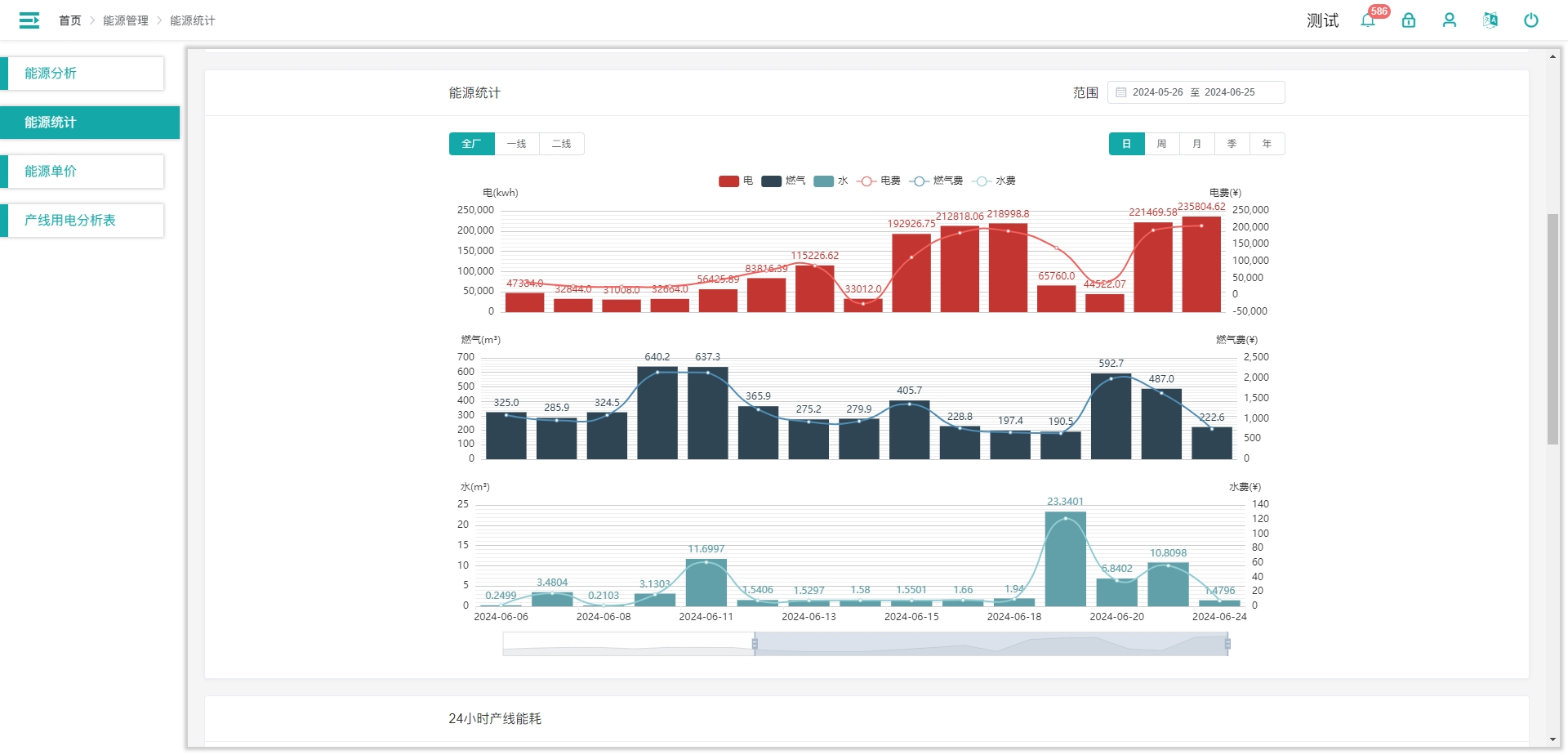Viewport: 1568px width, 755px height.
Task: Toggle 电 series in chart legend
Action: pos(735,181)
